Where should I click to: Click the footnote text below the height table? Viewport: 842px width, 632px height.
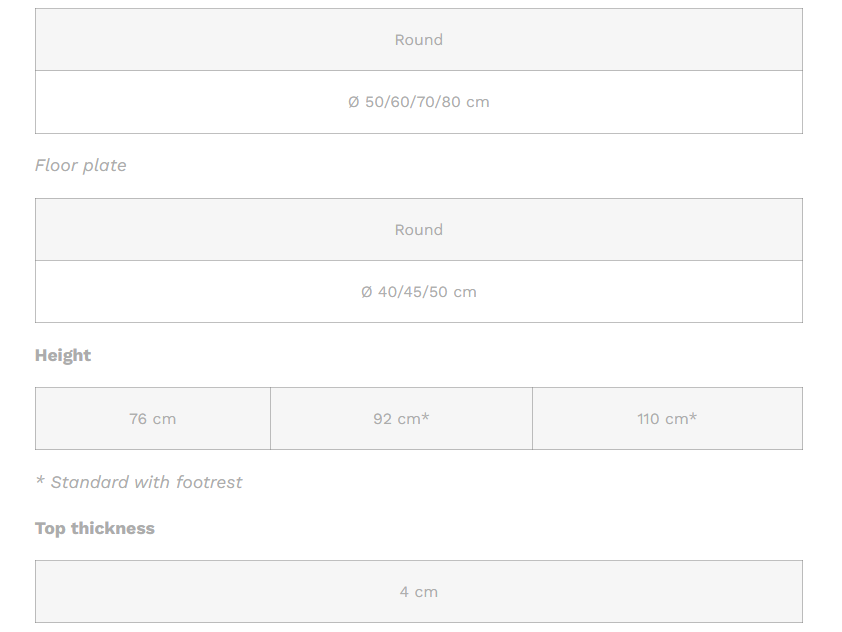tap(139, 482)
